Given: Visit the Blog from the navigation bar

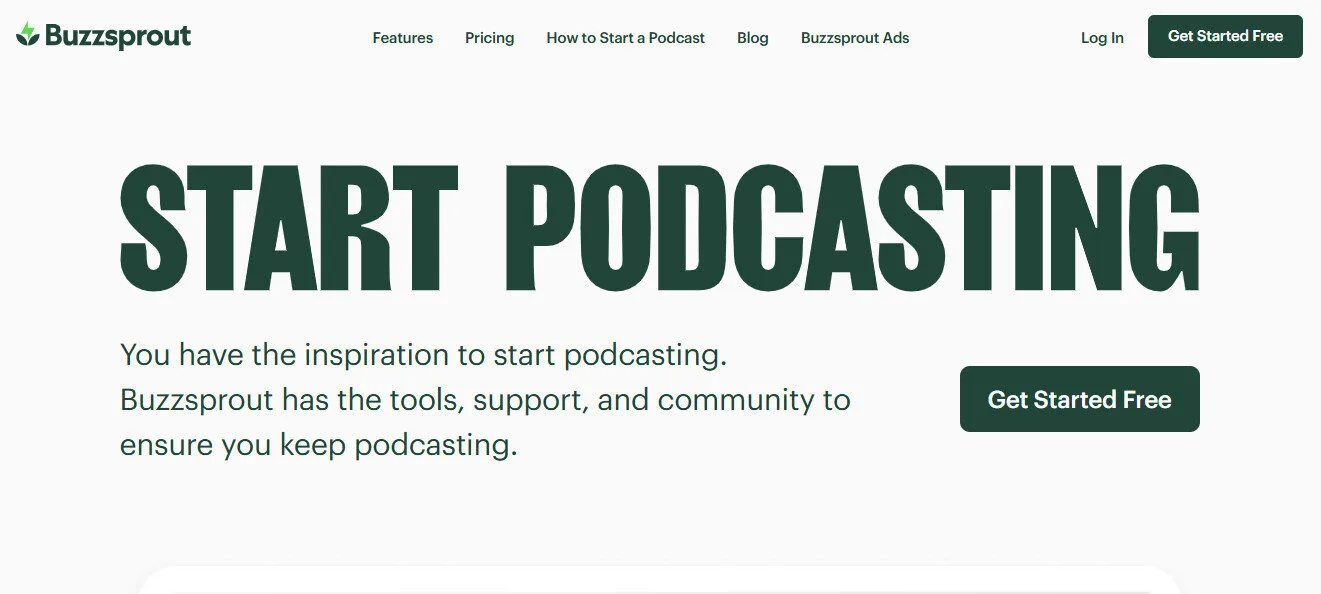Looking at the screenshot, I should tap(752, 38).
